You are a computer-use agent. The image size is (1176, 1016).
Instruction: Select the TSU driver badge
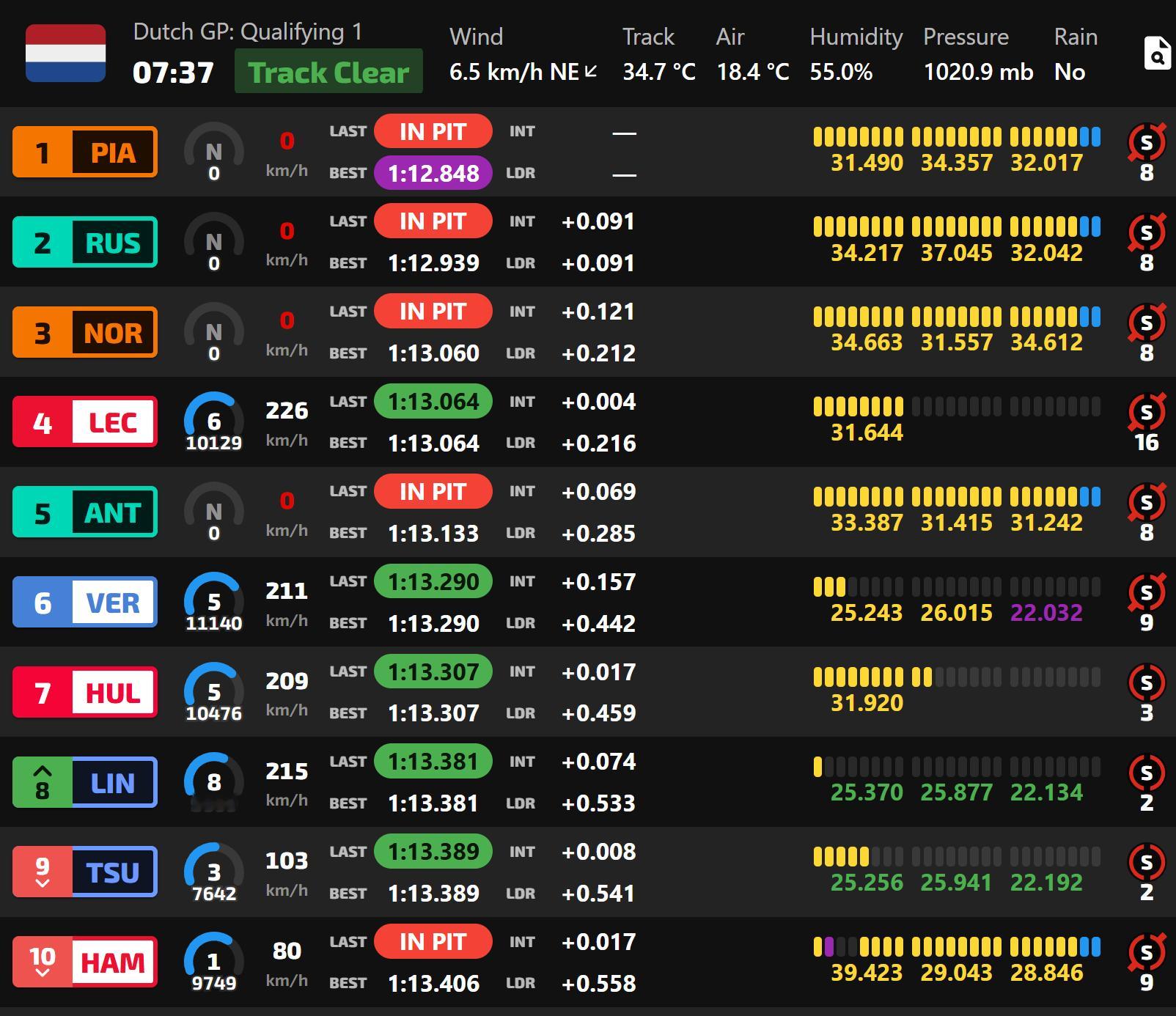(85, 872)
